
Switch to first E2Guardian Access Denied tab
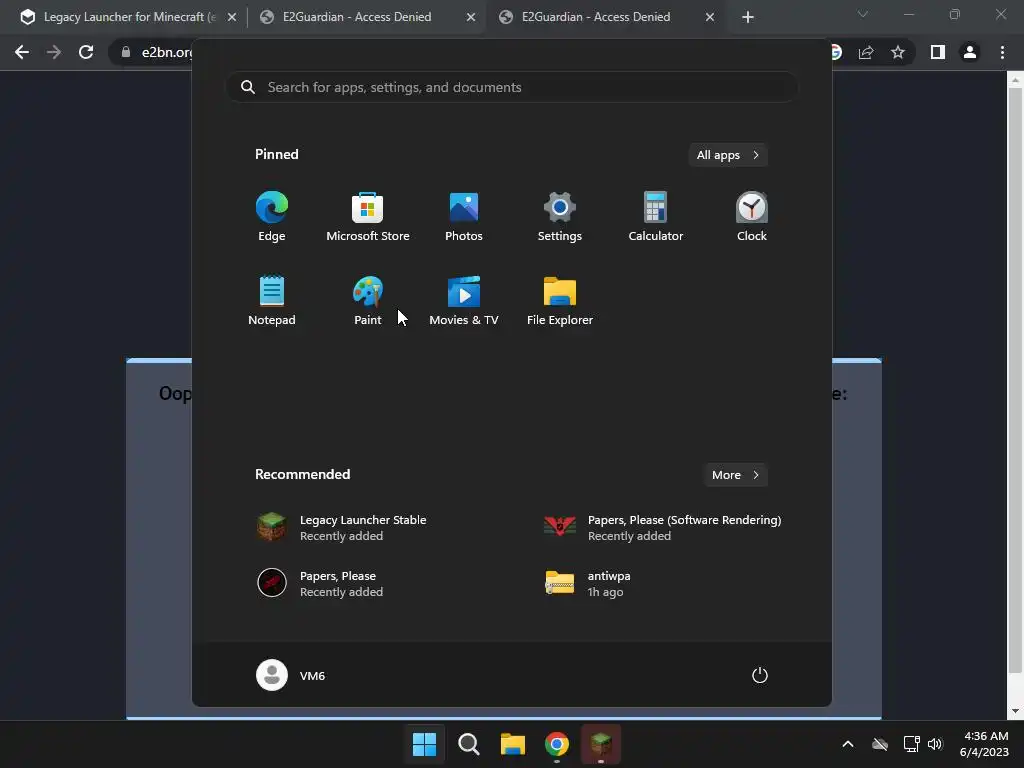[357, 17]
